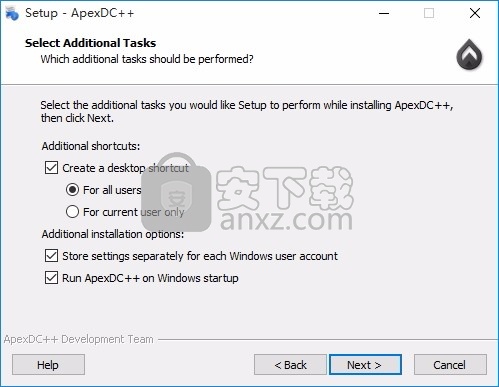Select the For all users radio button
Image resolution: width=499 pixels, height=387 pixels.
point(72,190)
